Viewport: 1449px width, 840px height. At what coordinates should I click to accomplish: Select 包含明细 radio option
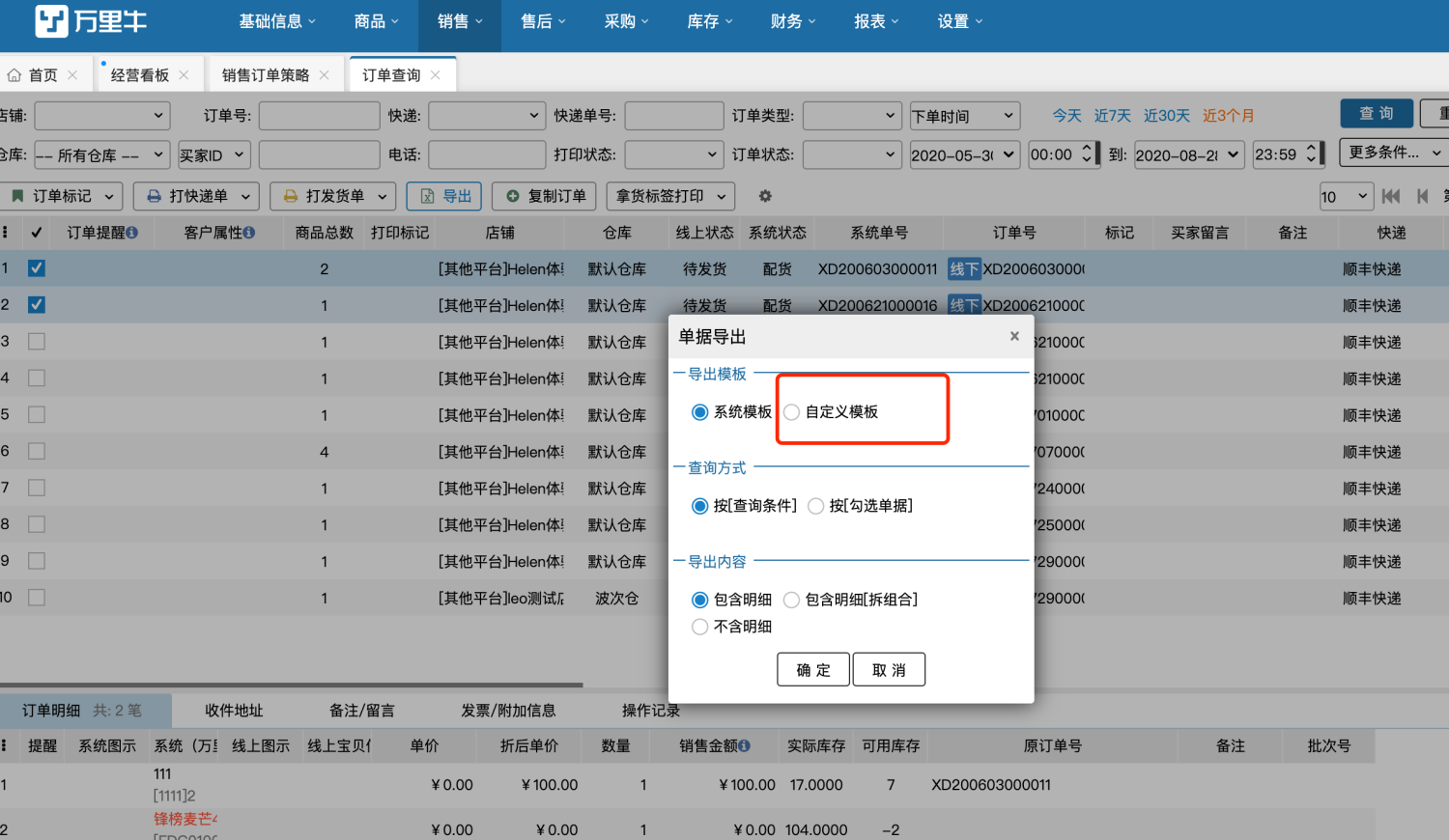click(x=700, y=600)
